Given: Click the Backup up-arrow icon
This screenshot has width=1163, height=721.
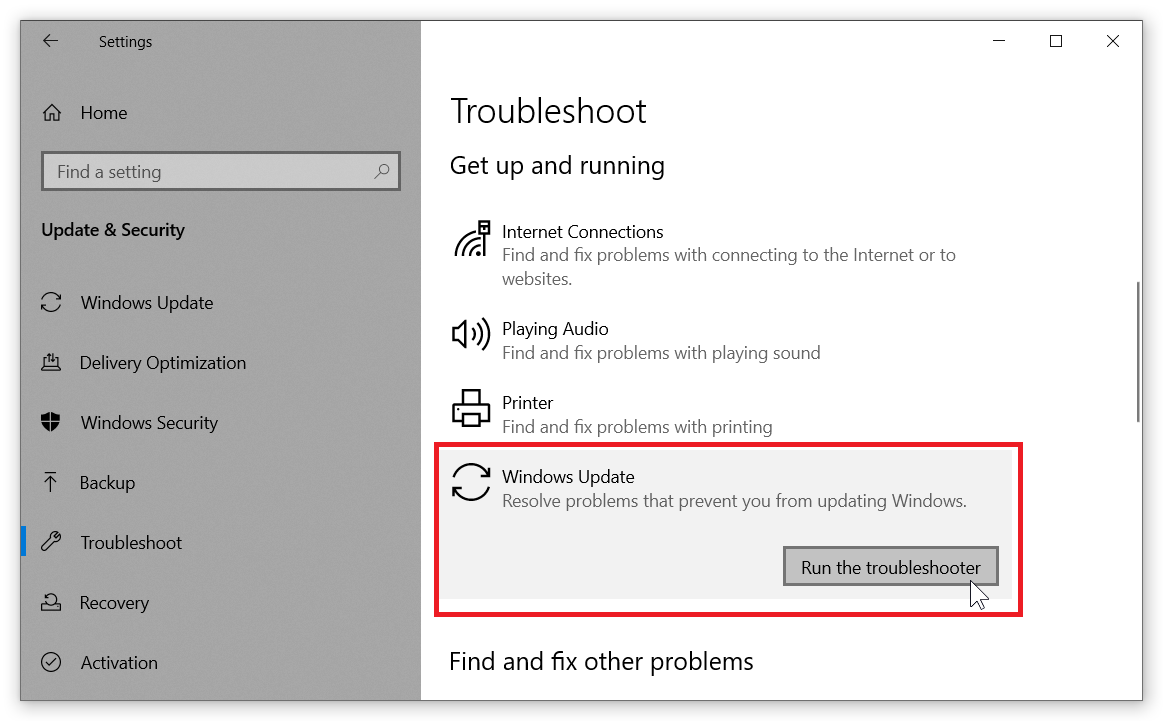Looking at the screenshot, I should tap(51, 482).
